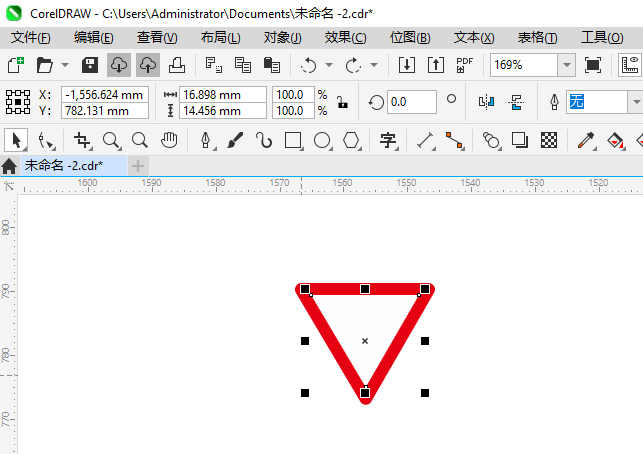643x454 pixels.
Task: Select the curve hook tool
Action: point(264,140)
